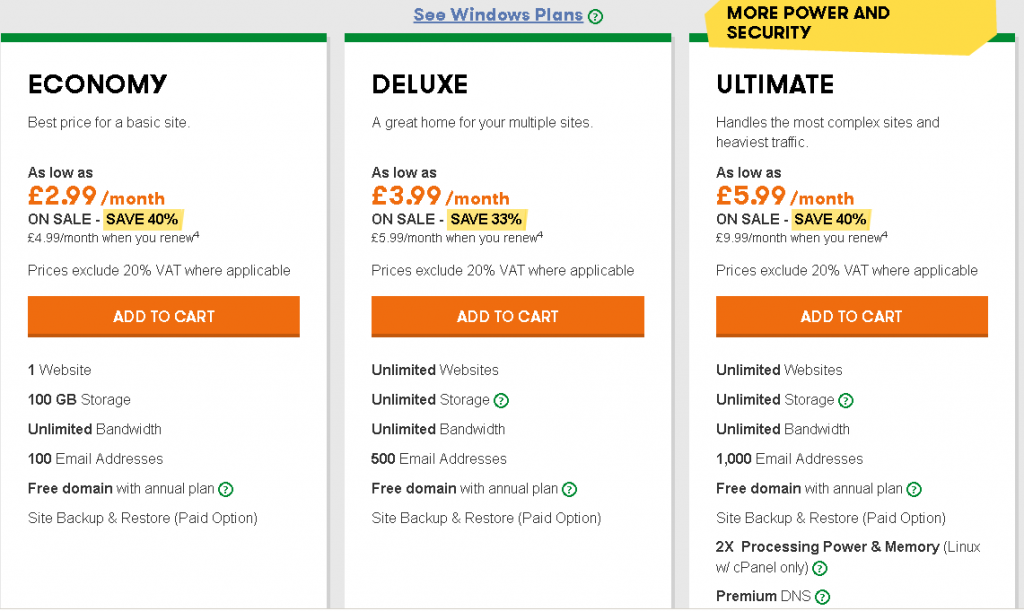Select the Ultimate plan heading
The height and width of the screenshot is (611, 1024).
pos(775,84)
